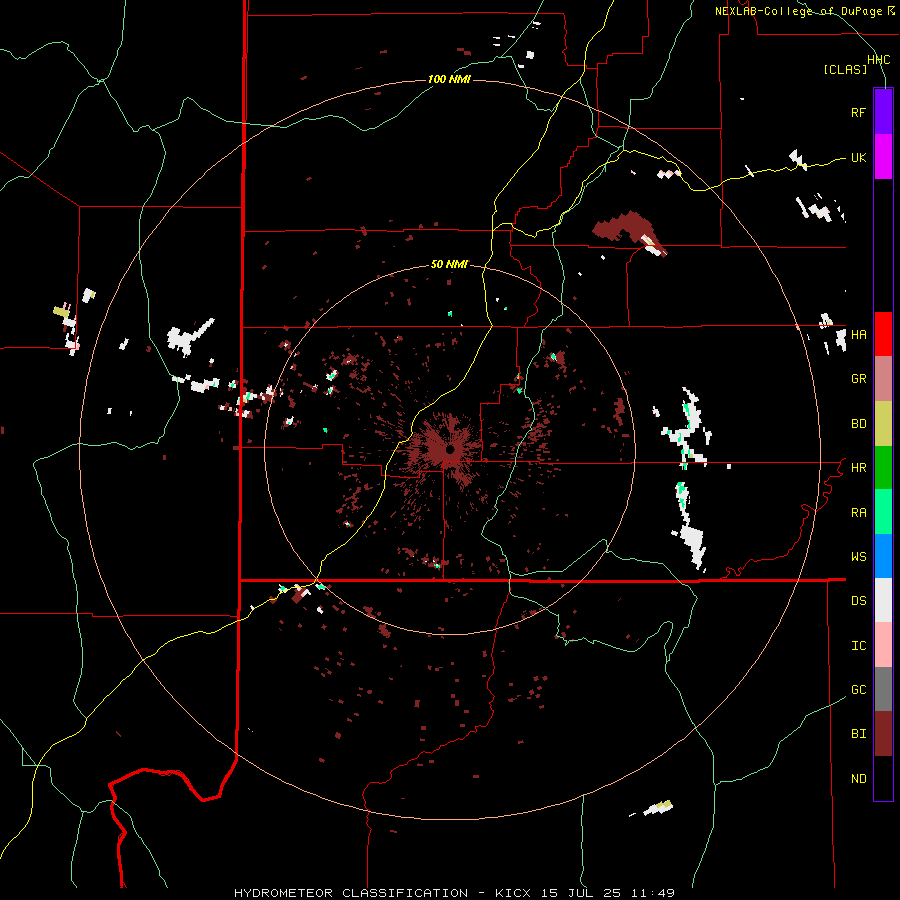Click the purple RF legend color swatch
The image size is (900, 900).
[x=883, y=112]
